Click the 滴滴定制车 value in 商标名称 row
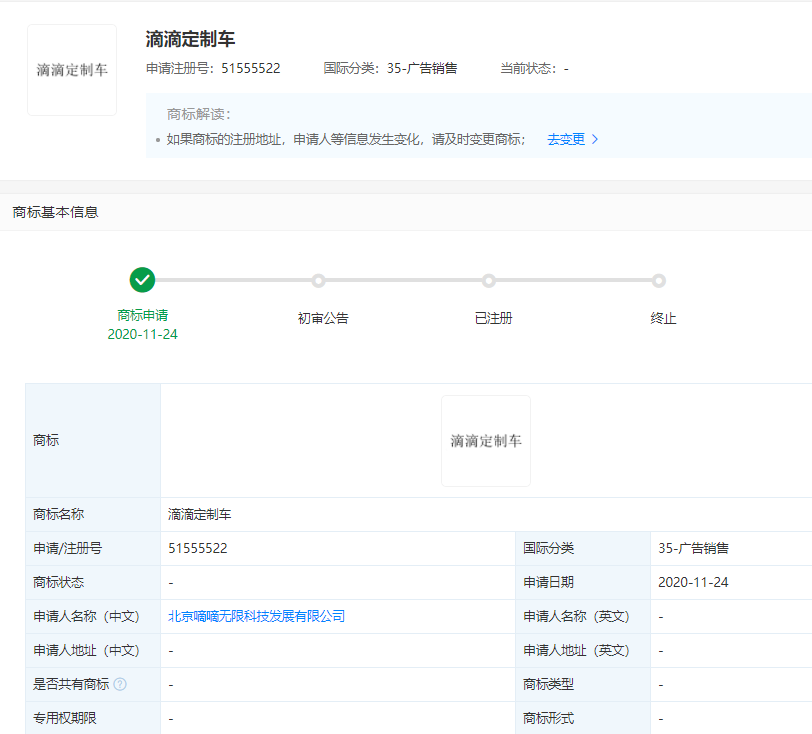Viewport: 812px width, 734px height. tap(200, 515)
